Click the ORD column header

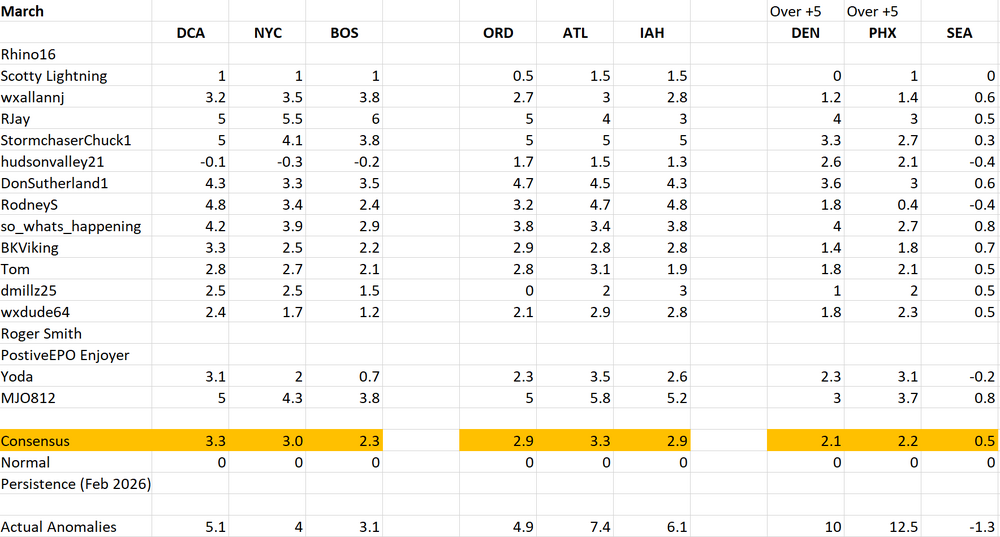click(x=498, y=33)
